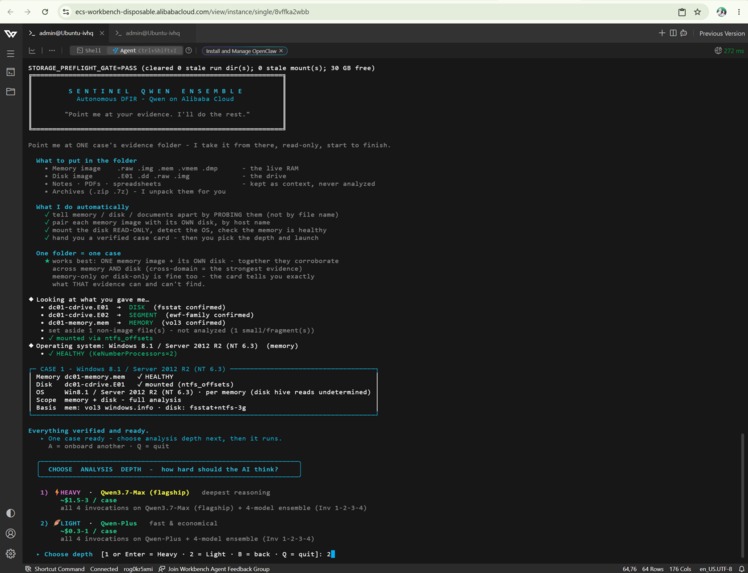
Task: Open the user account icon in sidebar
Action: pos(10,533)
